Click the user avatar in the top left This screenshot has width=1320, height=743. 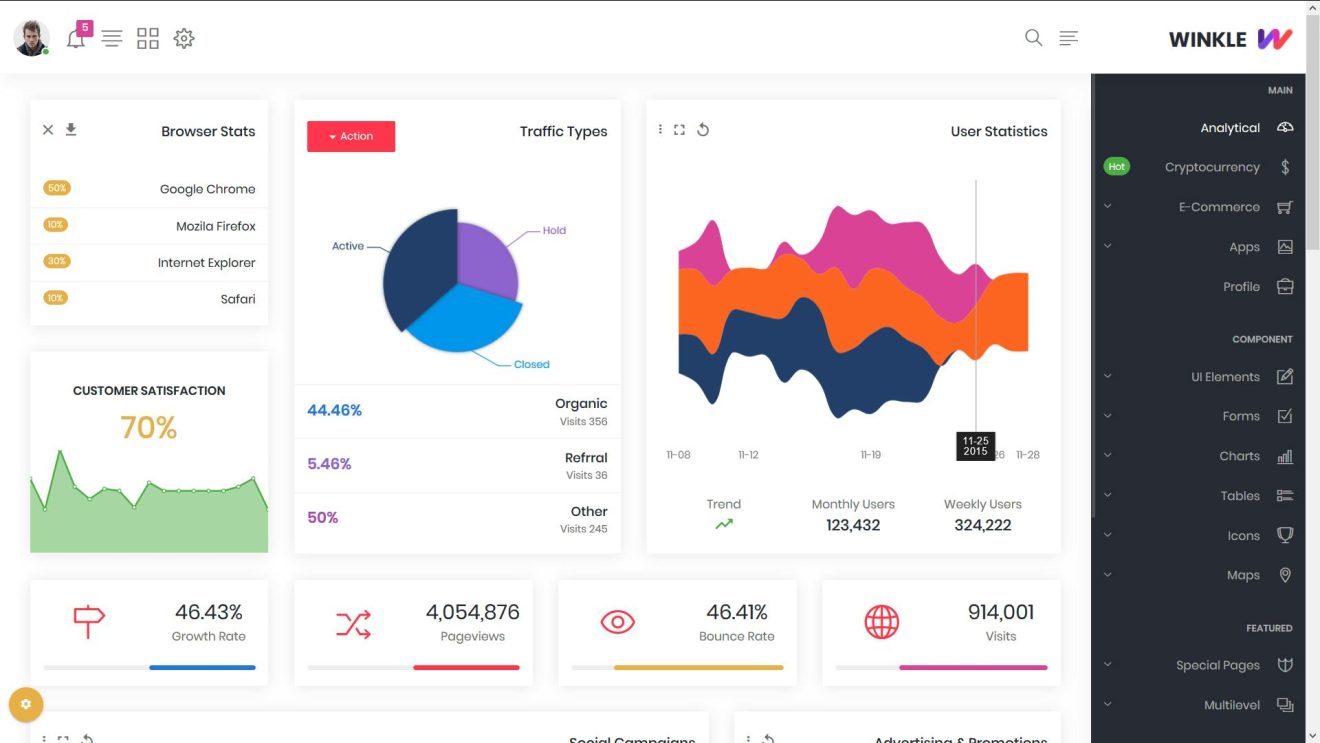[x=31, y=38]
